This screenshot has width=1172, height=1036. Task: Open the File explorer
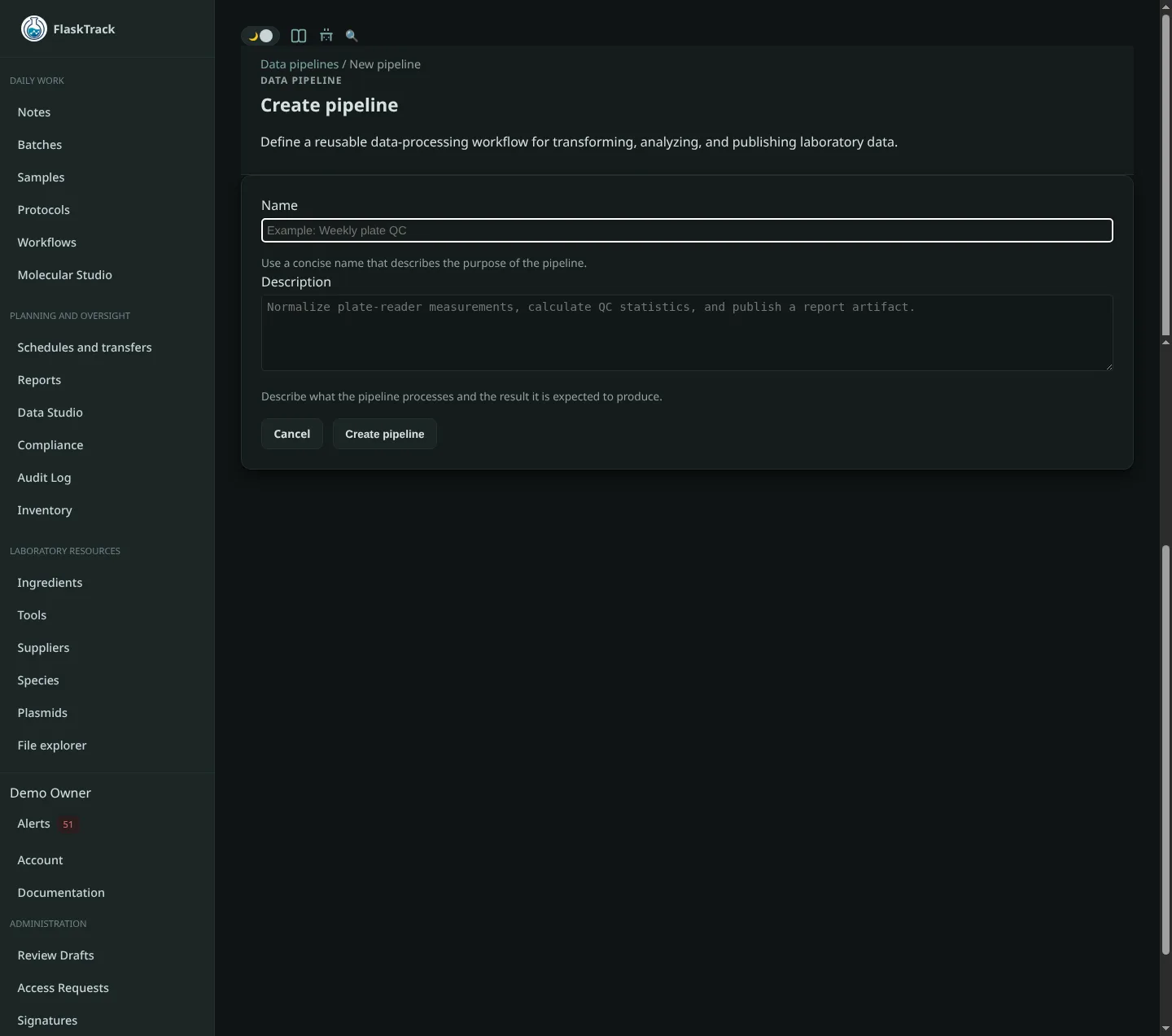click(52, 745)
